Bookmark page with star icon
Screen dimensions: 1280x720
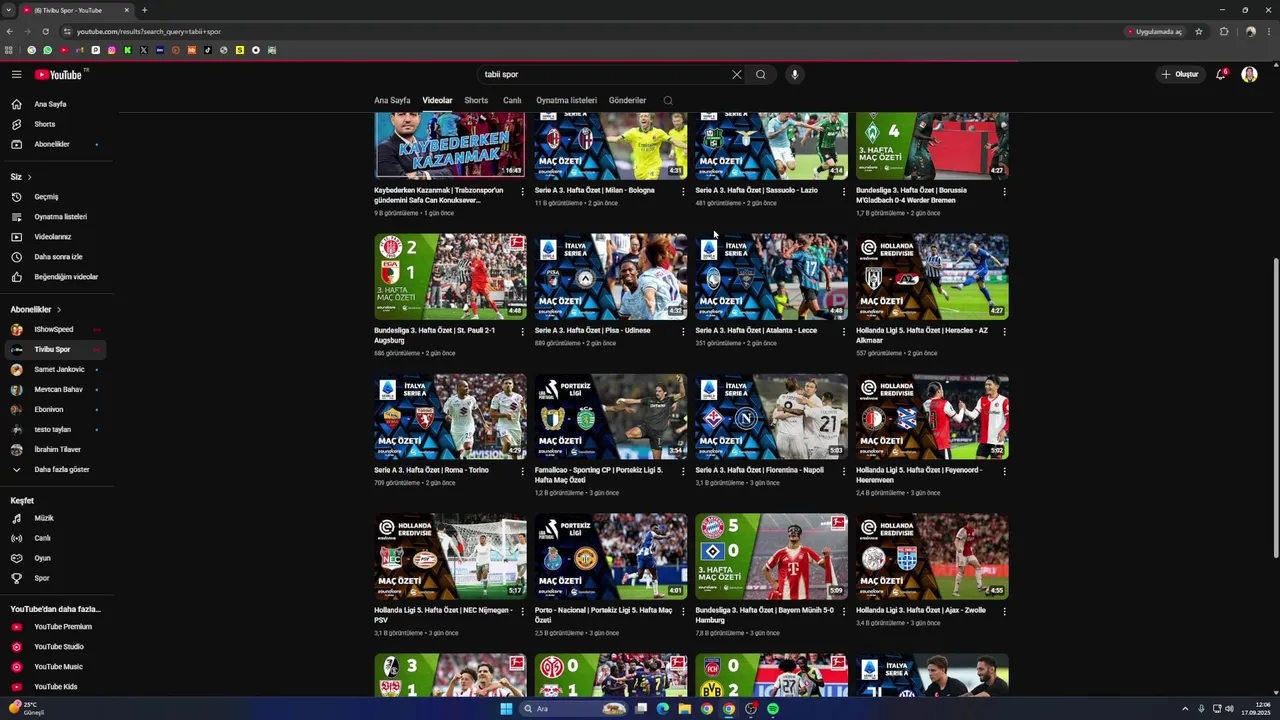(x=1199, y=31)
